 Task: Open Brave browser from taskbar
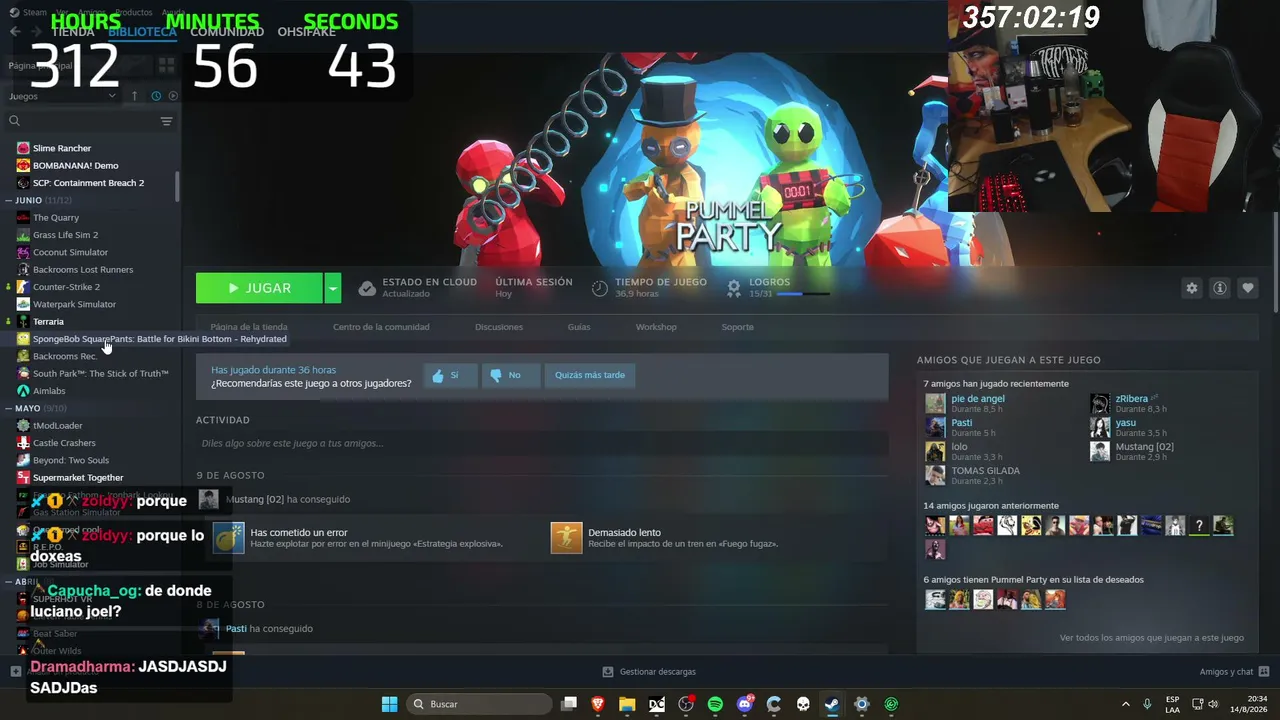[598, 704]
